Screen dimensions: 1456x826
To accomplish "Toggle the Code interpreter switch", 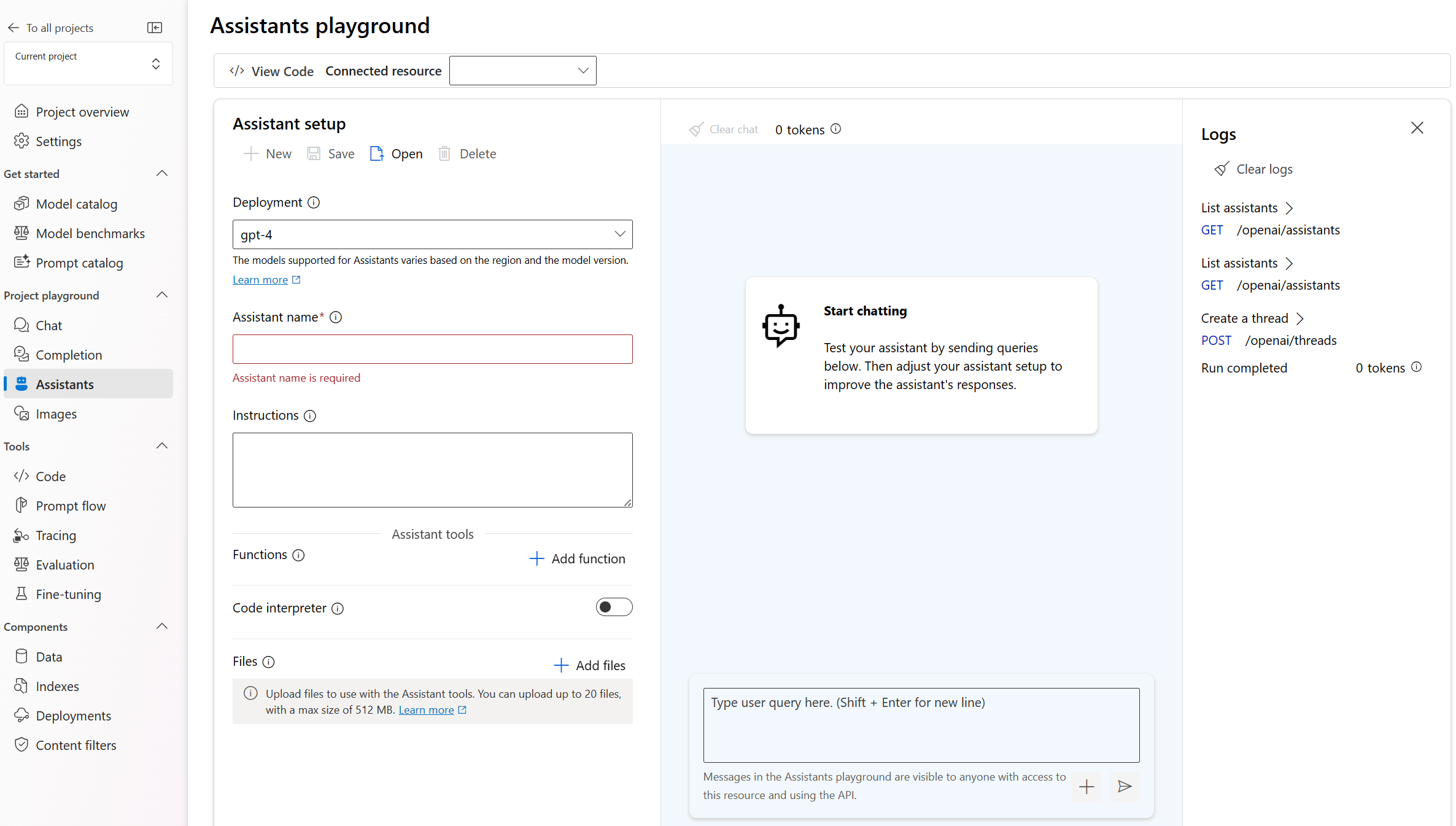I will (x=613, y=607).
